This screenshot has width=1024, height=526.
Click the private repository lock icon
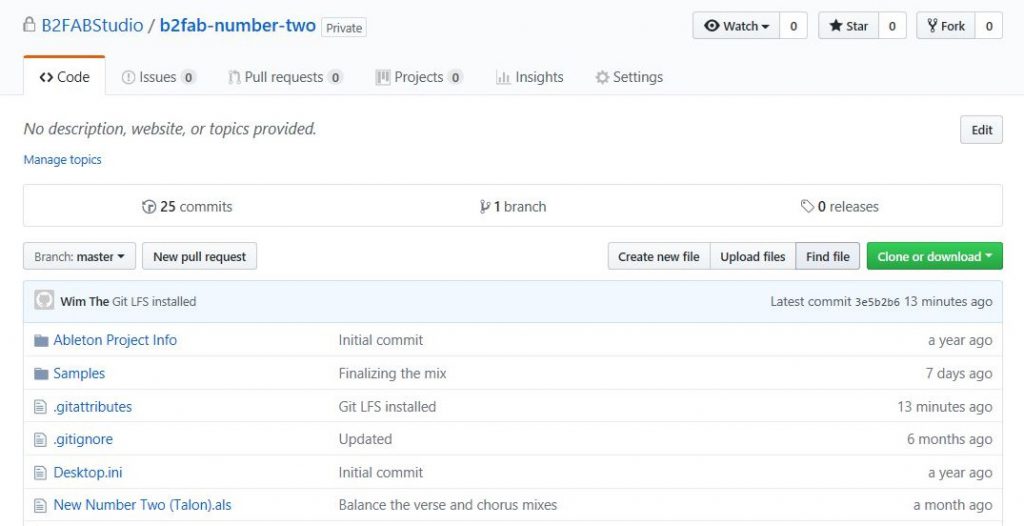[x=29, y=25]
